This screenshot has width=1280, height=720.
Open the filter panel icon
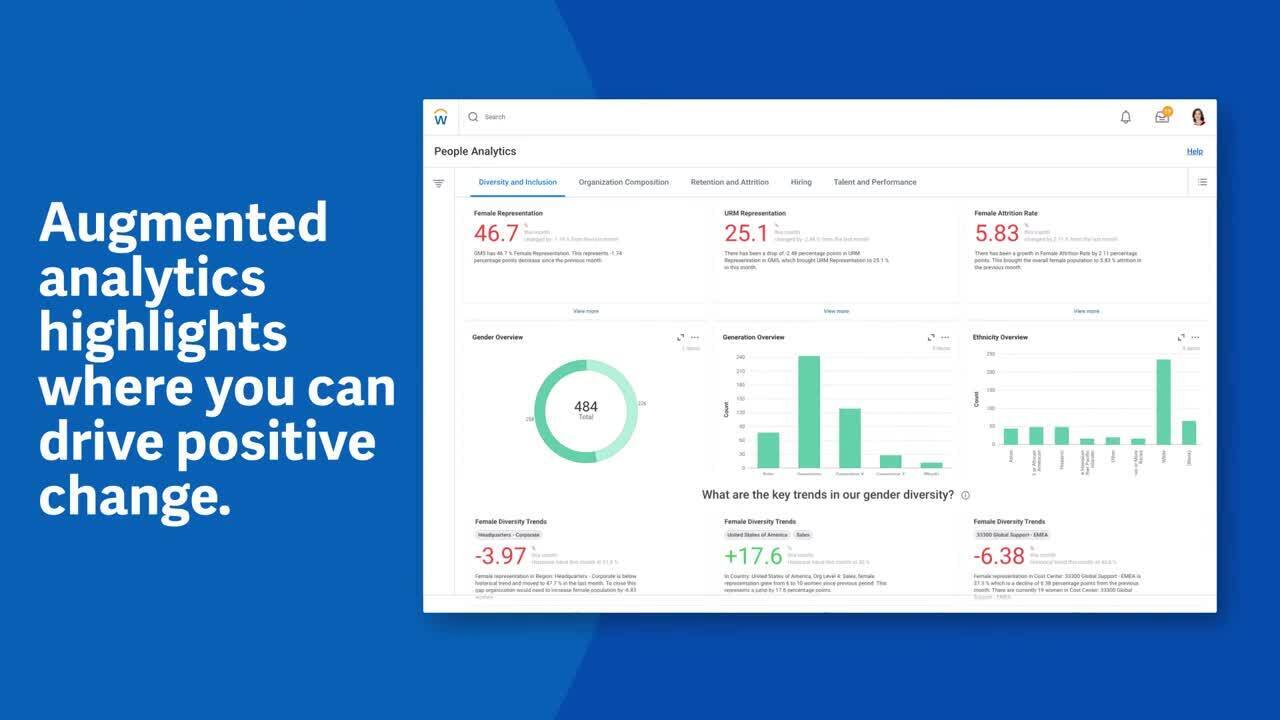pyautogui.click(x=438, y=183)
